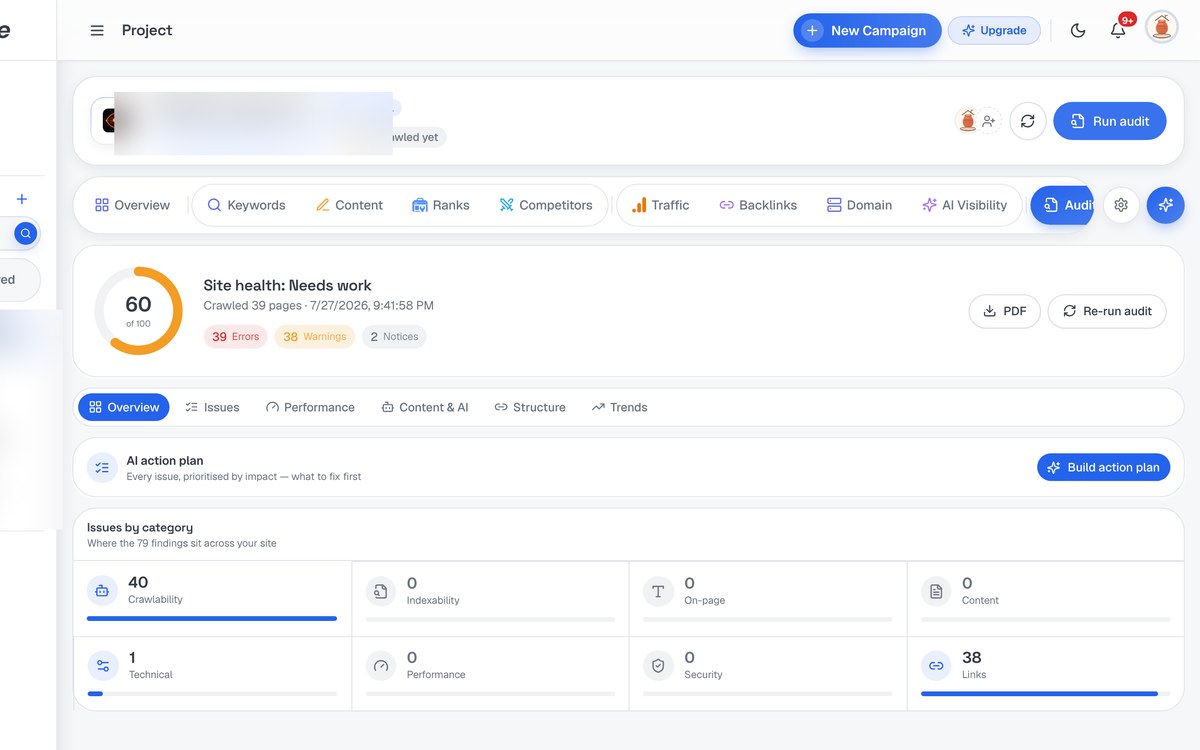
Task: Open the project Overview tab
Action: (132, 205)
